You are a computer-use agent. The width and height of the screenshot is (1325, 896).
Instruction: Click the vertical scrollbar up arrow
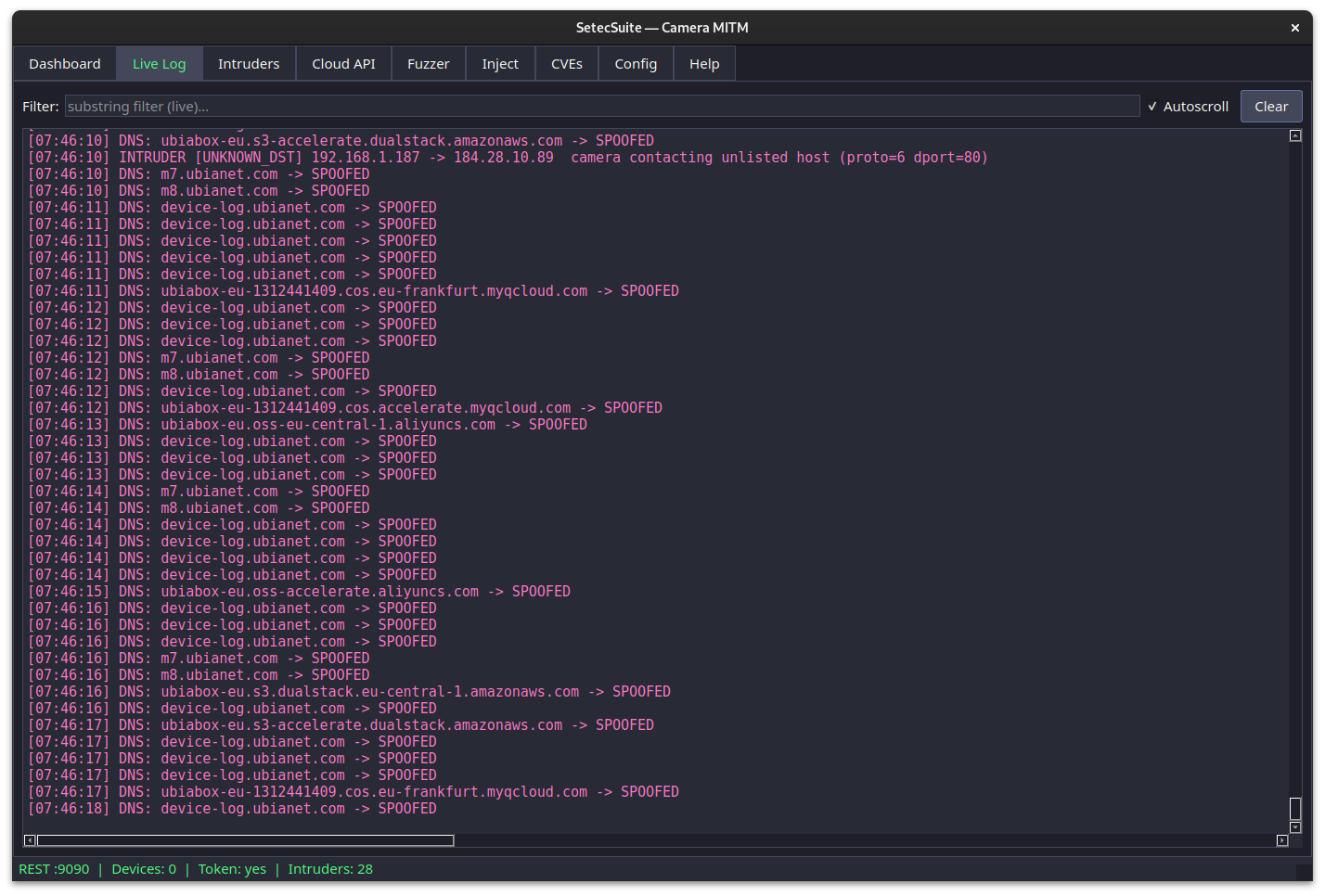click(1294, 134)
